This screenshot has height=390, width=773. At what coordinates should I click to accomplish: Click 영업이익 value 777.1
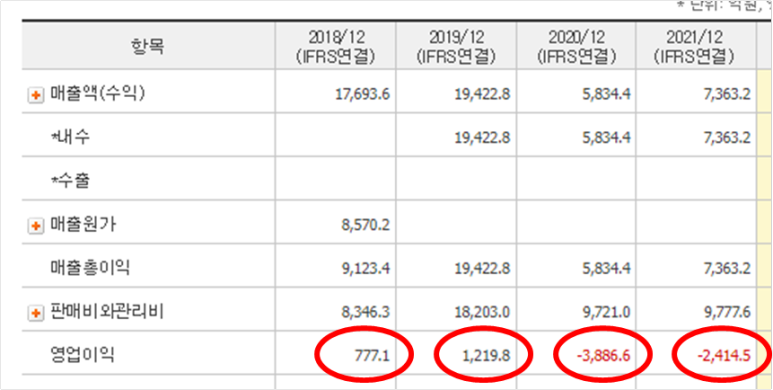tap(373, 355)
